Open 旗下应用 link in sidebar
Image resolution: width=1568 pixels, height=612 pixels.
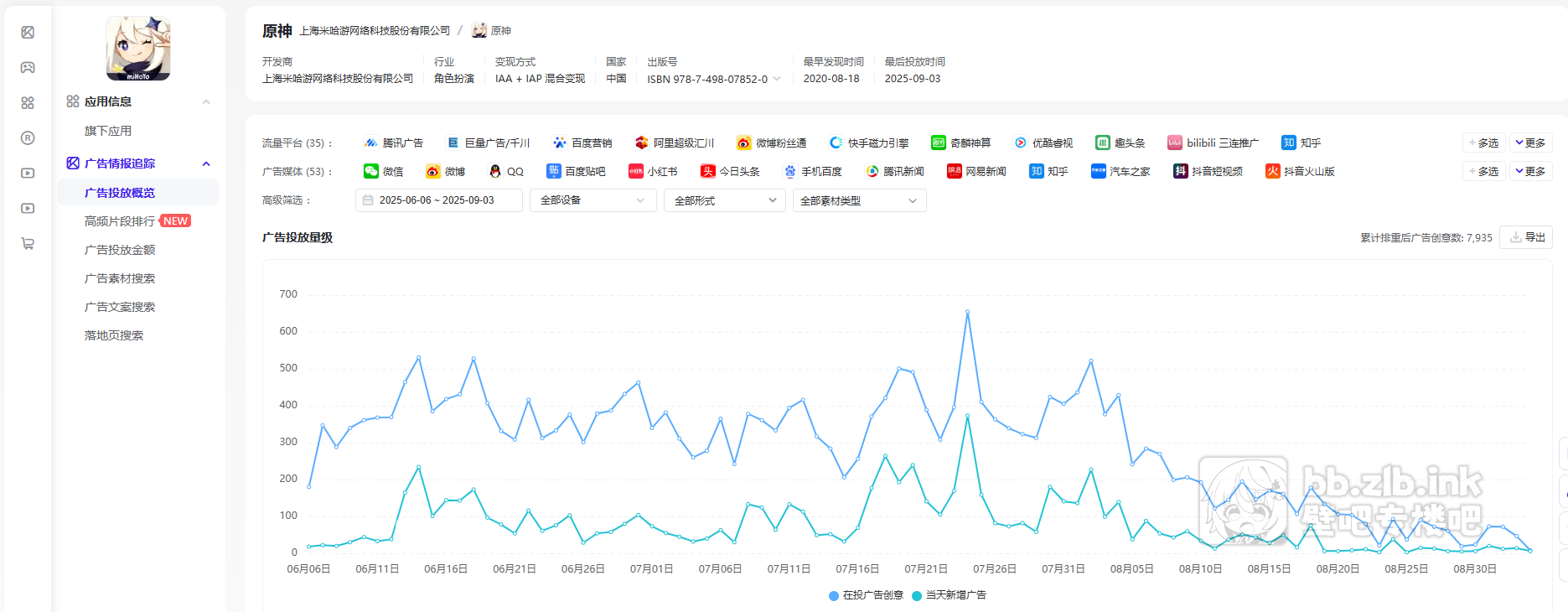coord(108,131)
